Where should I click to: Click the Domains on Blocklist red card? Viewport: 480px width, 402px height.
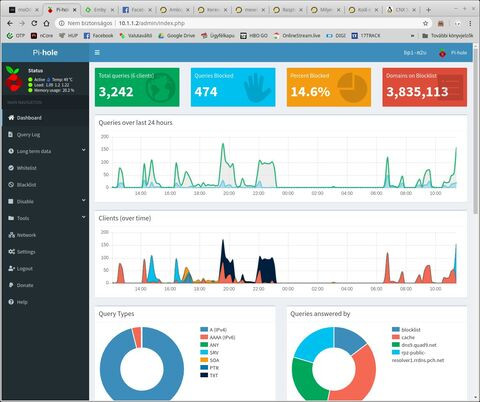click(x=425, y=87)
